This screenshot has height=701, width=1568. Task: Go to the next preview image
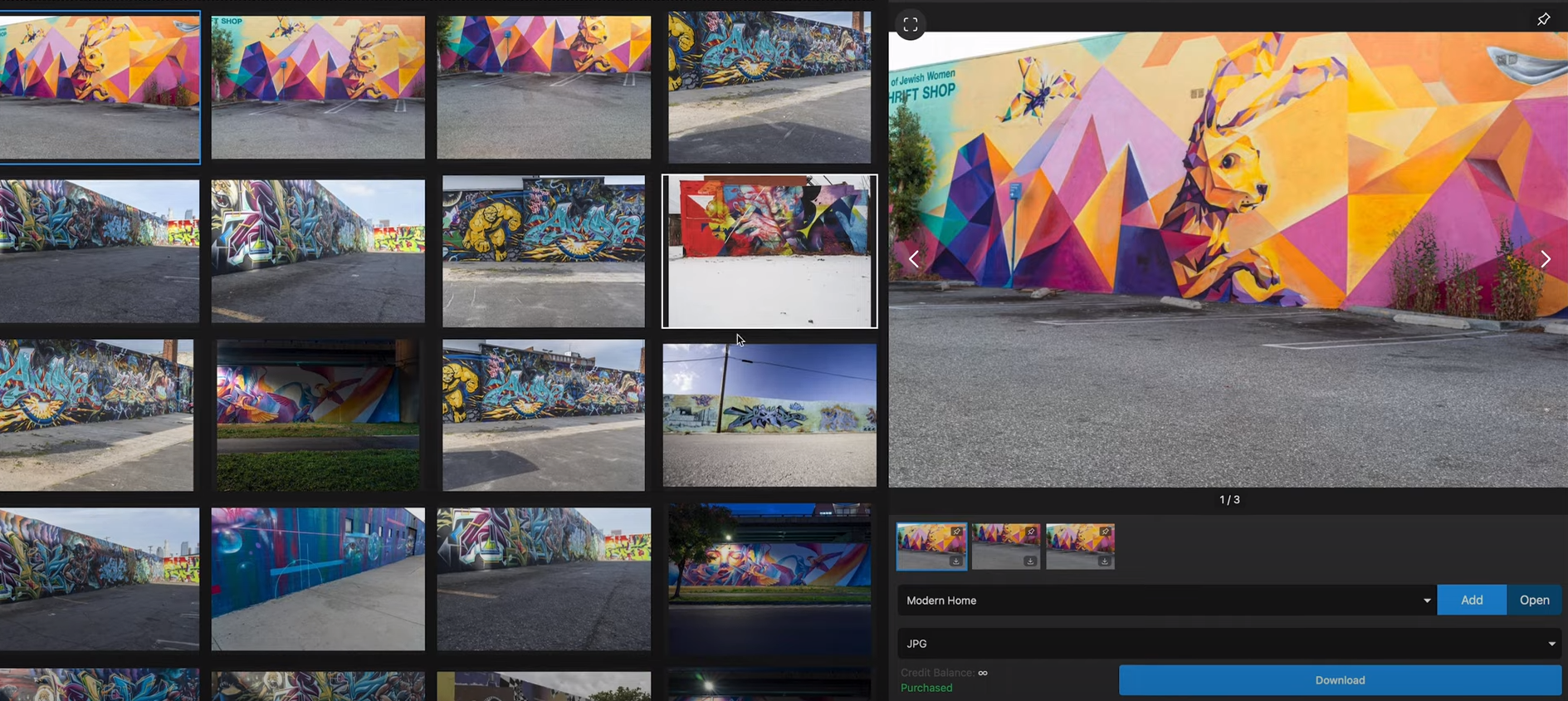point(1545,259)
